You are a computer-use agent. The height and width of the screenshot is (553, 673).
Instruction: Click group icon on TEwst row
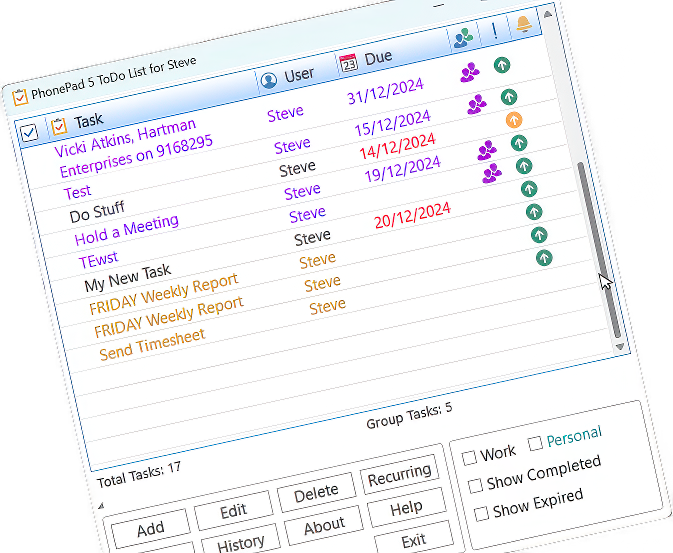[492, 173]
